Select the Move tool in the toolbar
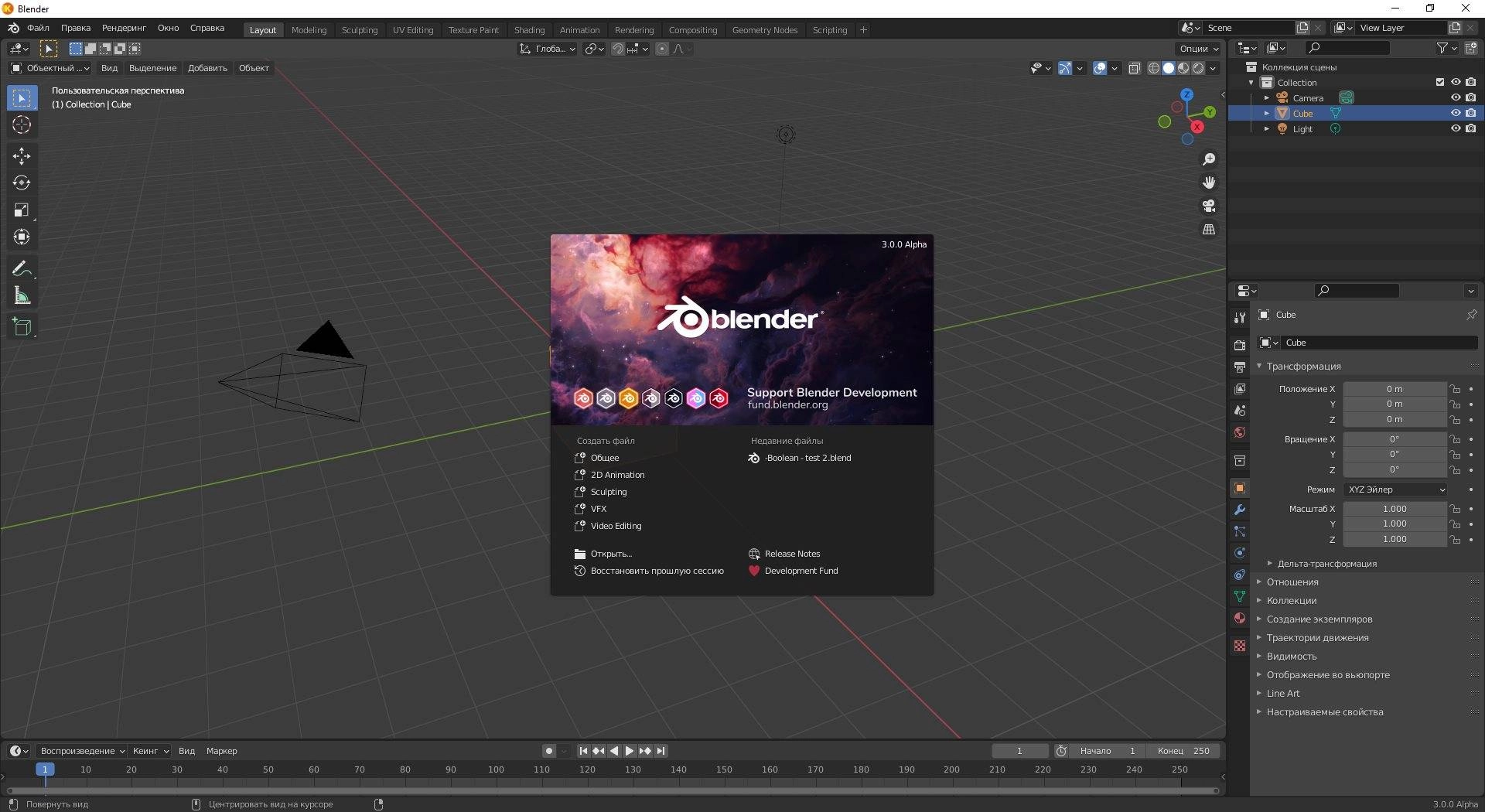This screenshot has height=812, width=1485. [x=22, y=156]
